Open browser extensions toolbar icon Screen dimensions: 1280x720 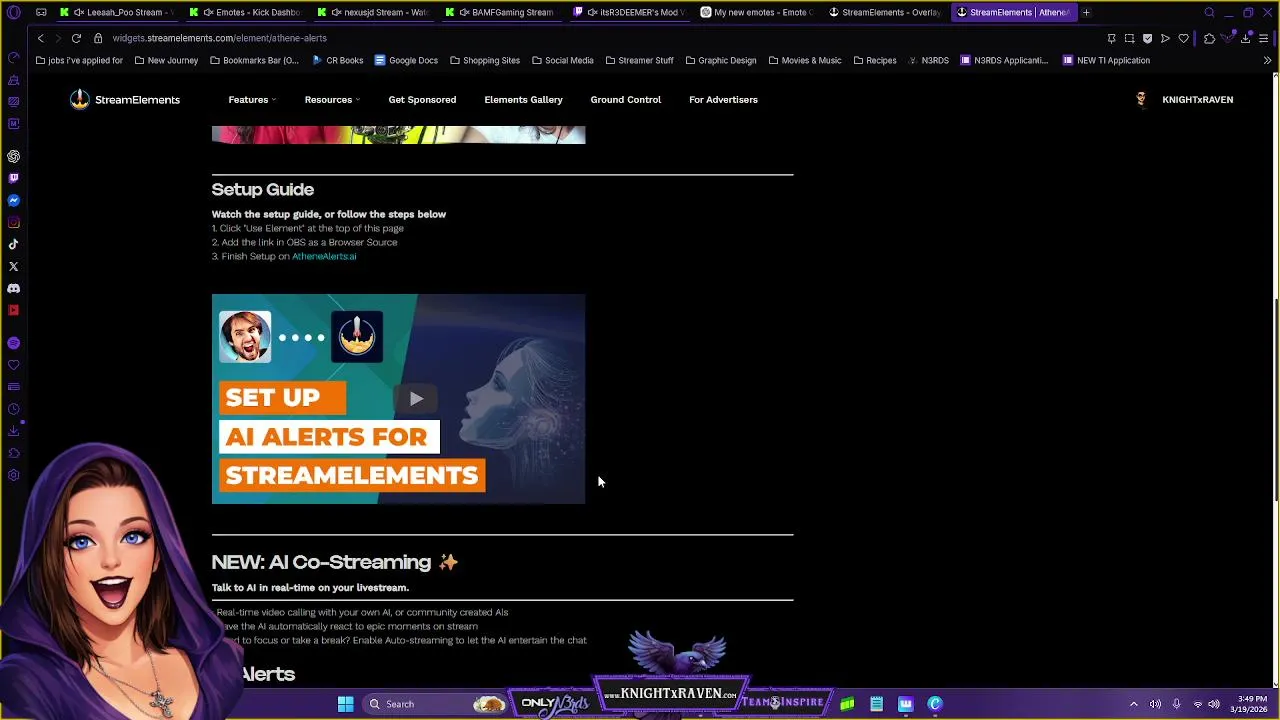tap(1209, 38)
